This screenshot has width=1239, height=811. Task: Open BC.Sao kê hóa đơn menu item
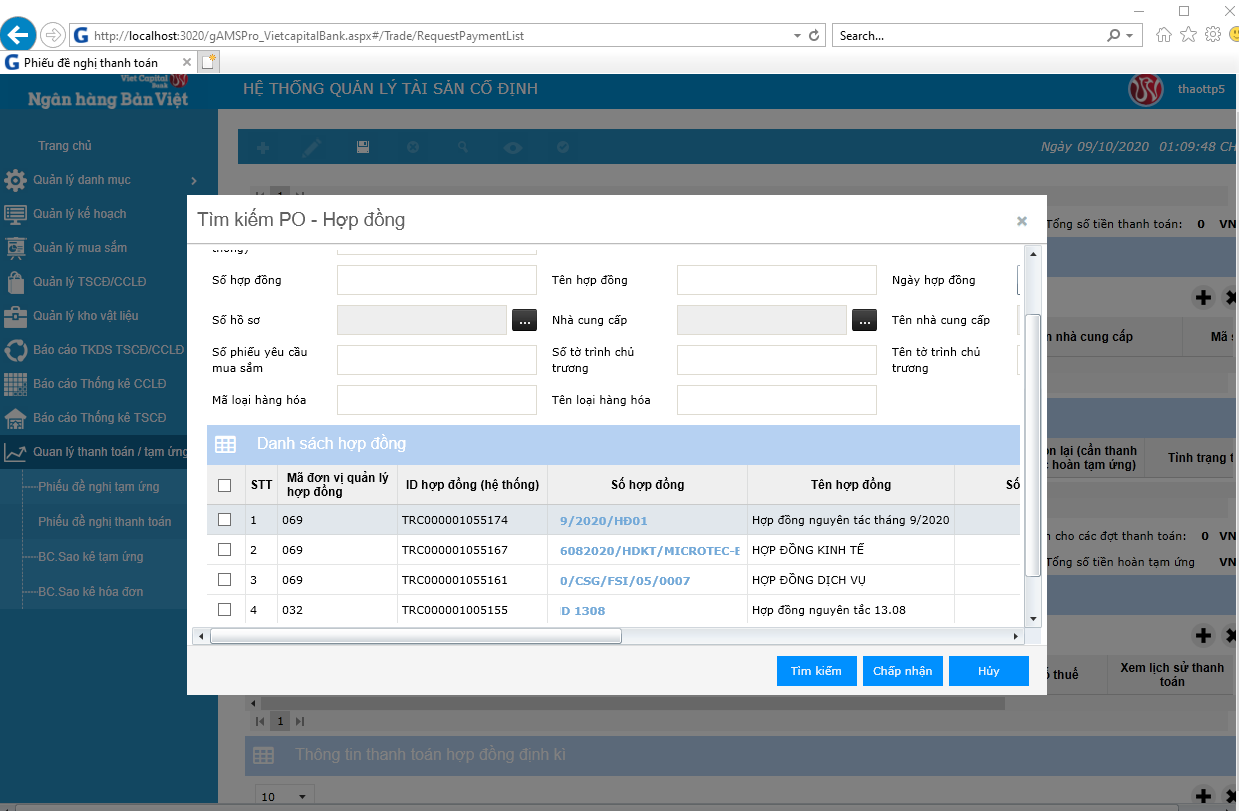90,592
